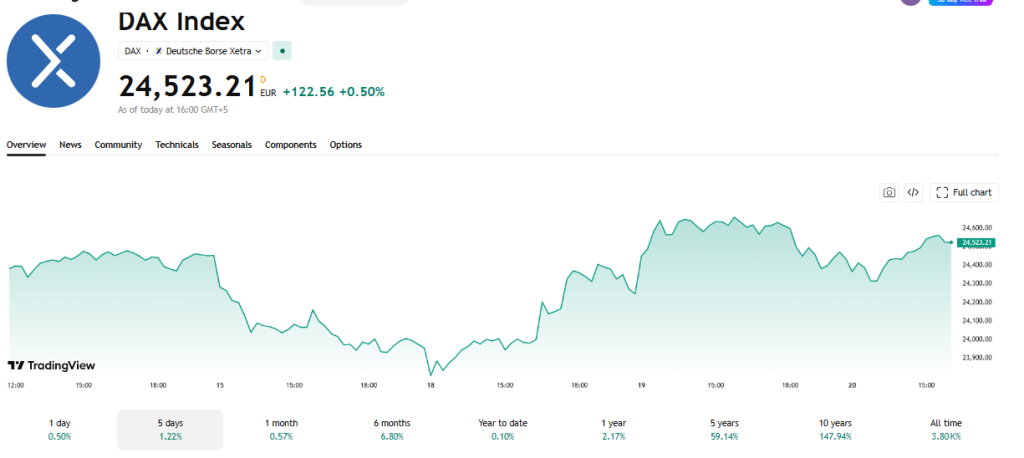Open the Full chart view
Viewport: 1024px width, 458px height.
pyautogui.click(x=964, y=192)
